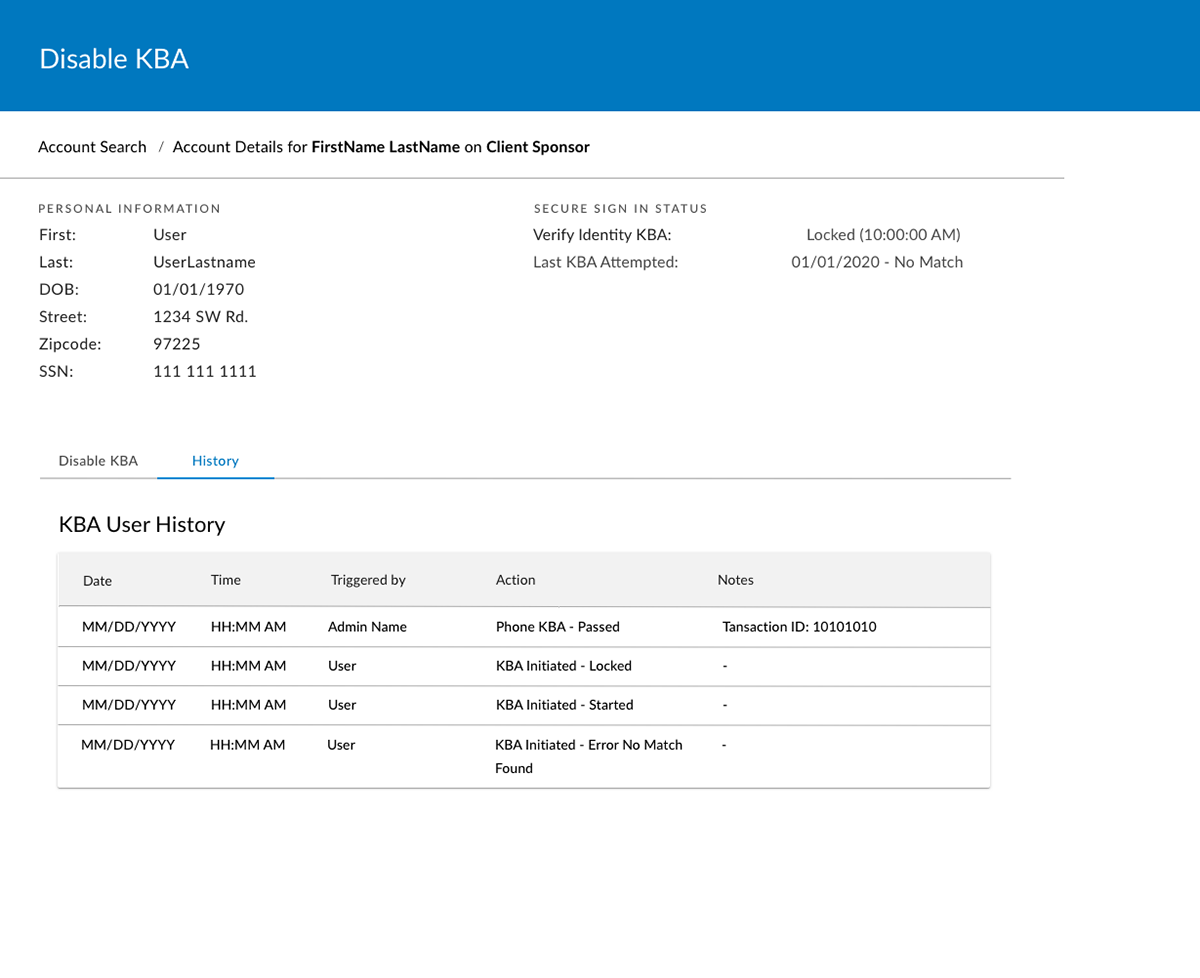Click the Locked (10:00:00 AM) status
This screenshot has width=1200, height=978.
pyautogui.click(x=883, y=235)
